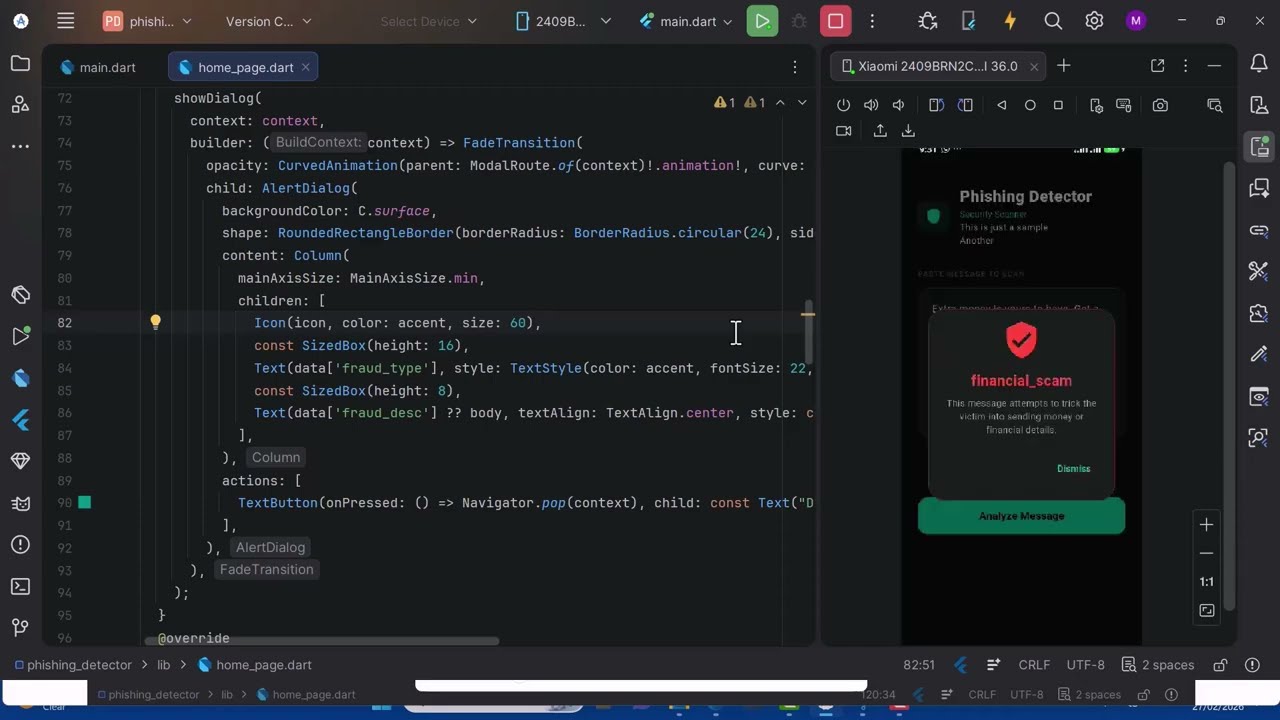1280x720 pixels.
Task: Click Running Devices vertical scrollbar
Action: 1230,384
